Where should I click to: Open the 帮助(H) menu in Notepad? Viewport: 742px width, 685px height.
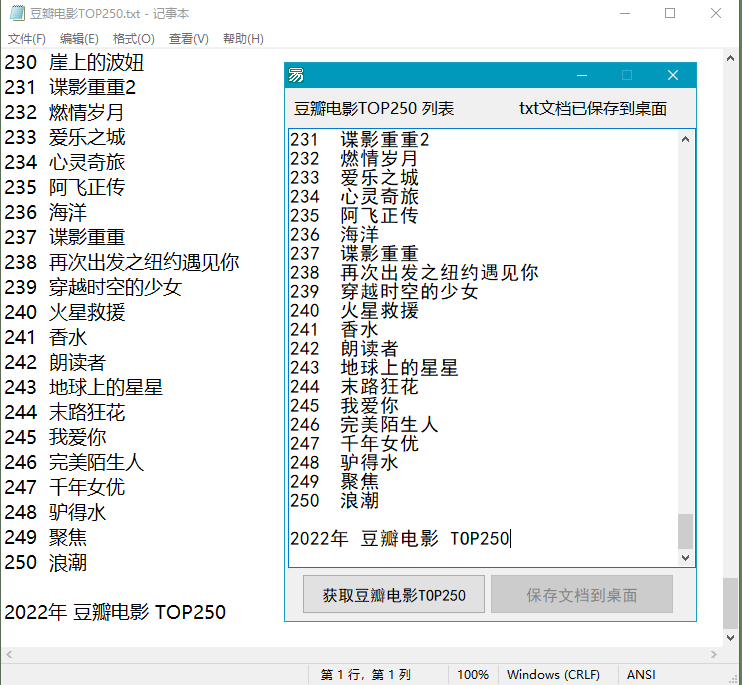(243, 39)
